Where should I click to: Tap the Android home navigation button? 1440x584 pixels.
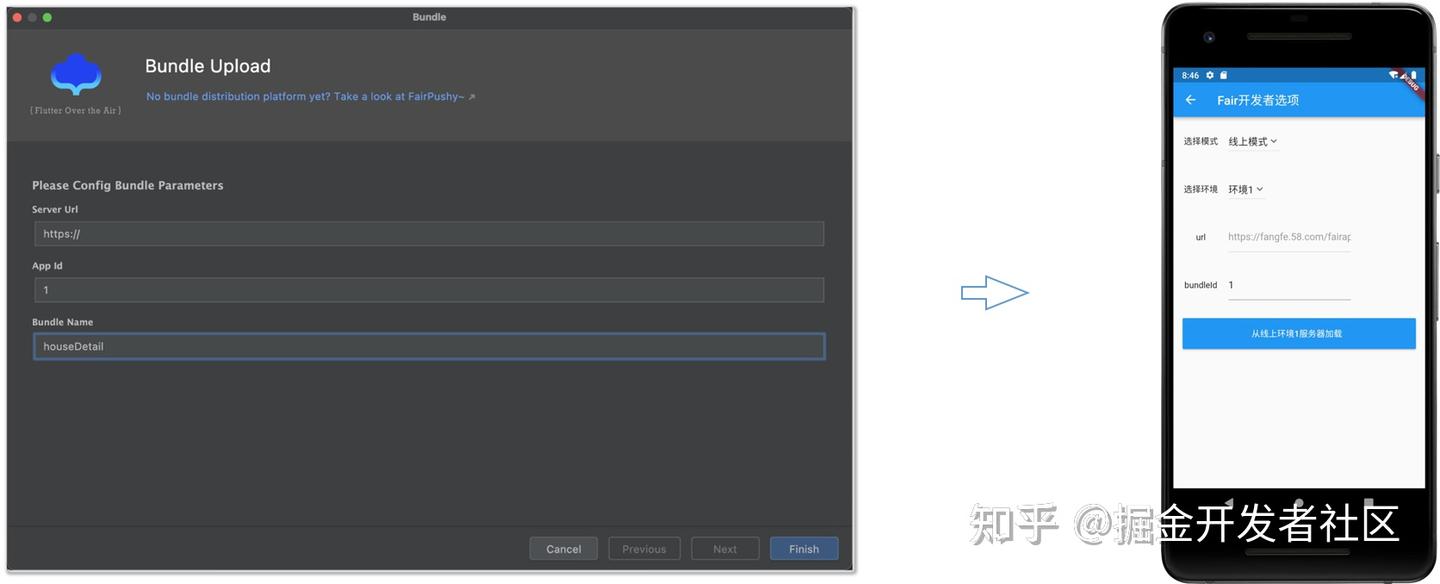coord(1299,502)
